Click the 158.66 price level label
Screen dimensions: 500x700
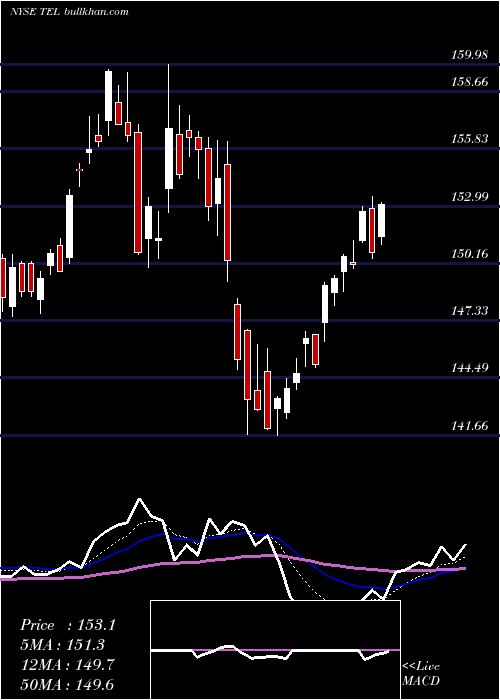click(x=470, y=82)
